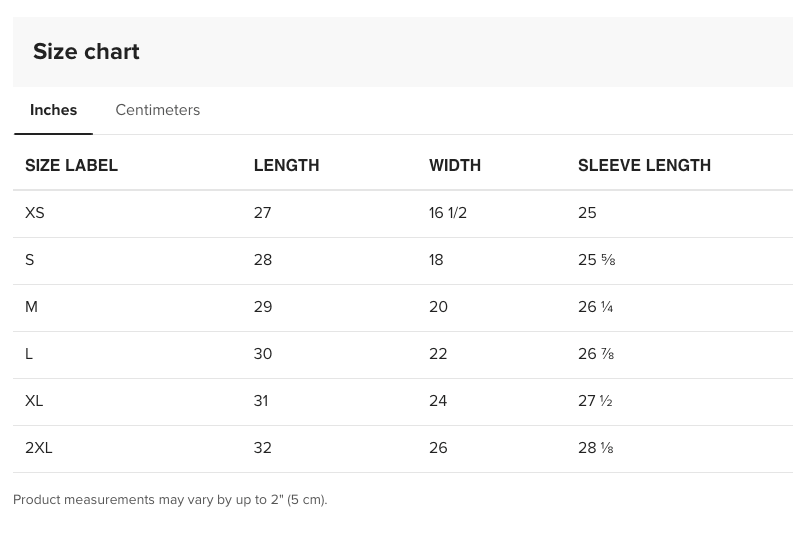Click the SIZE LABEL column header
The width and height of the screenshot is (793, 536).
[x=71, y=166]
